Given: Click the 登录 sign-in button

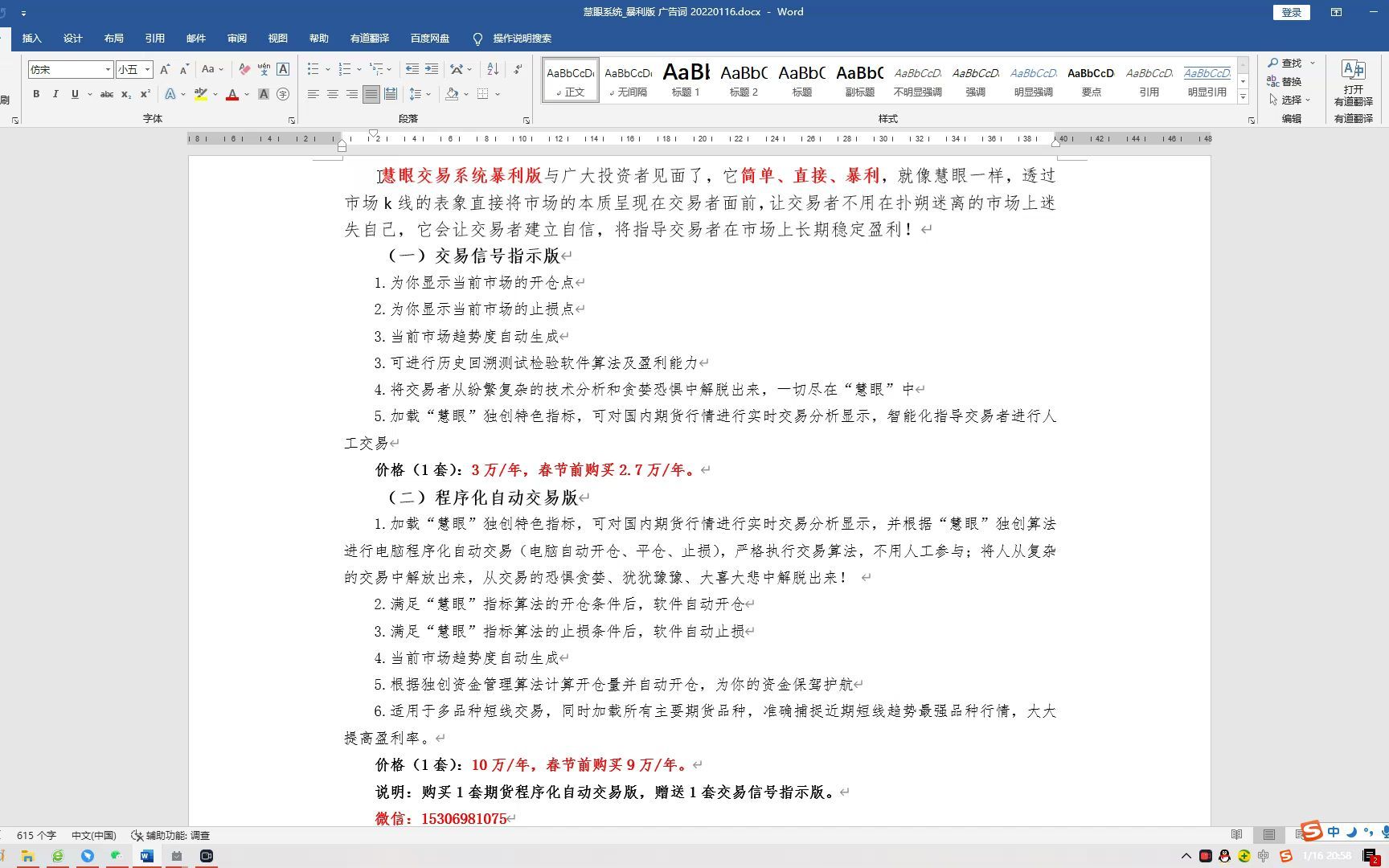Looking at the screenshot, I should (1292, 12).
